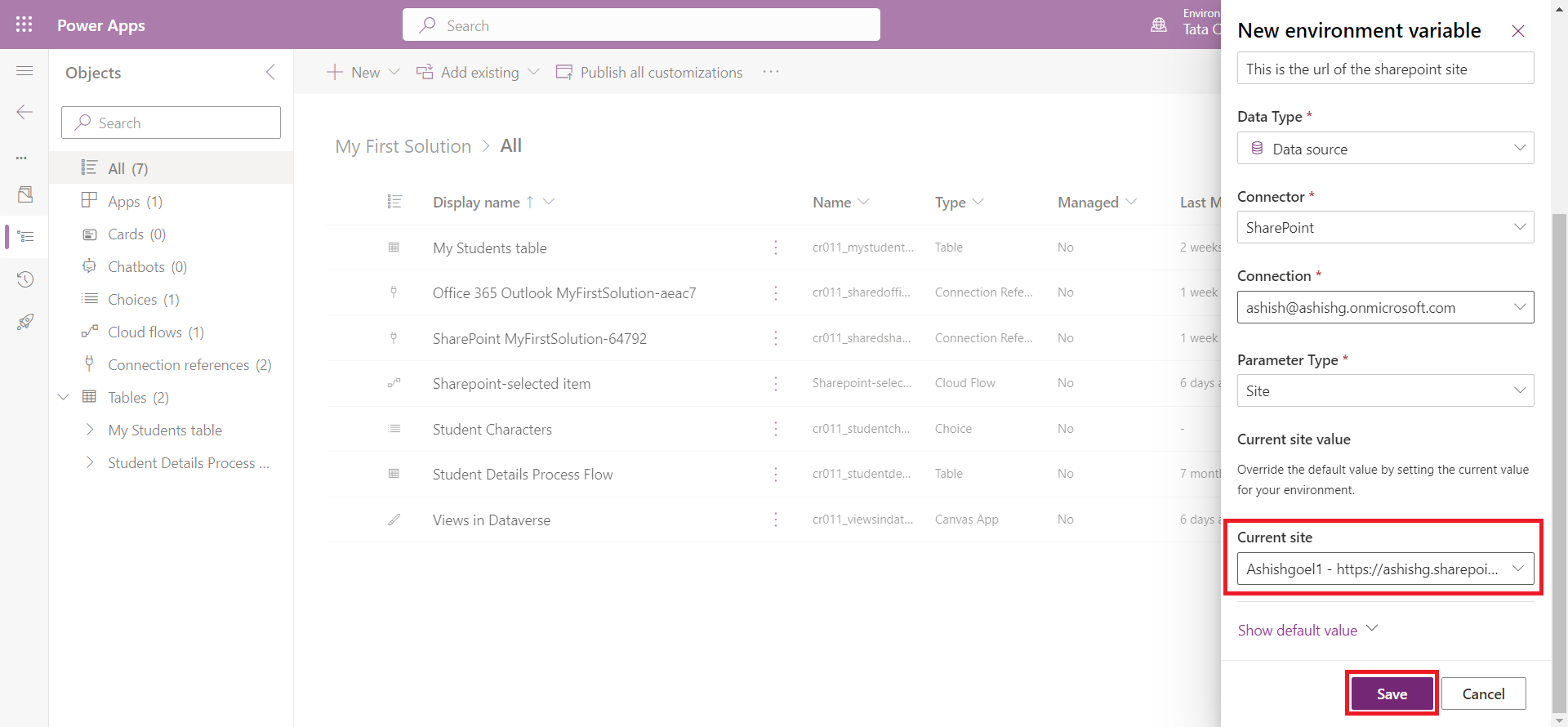The height and width of the screenshot is (727, 1568).
Task: Expand My Students table tree node
Action: (x=90, y=430)
